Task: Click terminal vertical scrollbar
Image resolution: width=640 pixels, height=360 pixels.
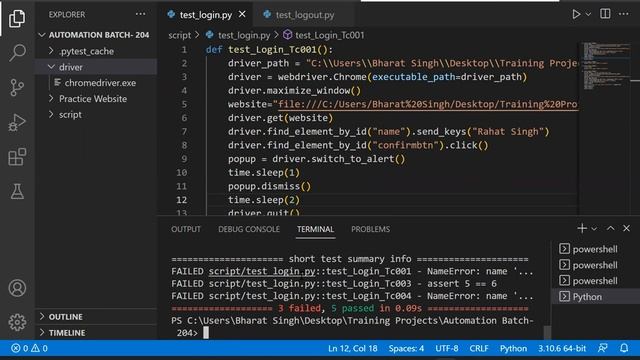Action: coord(547,332)
